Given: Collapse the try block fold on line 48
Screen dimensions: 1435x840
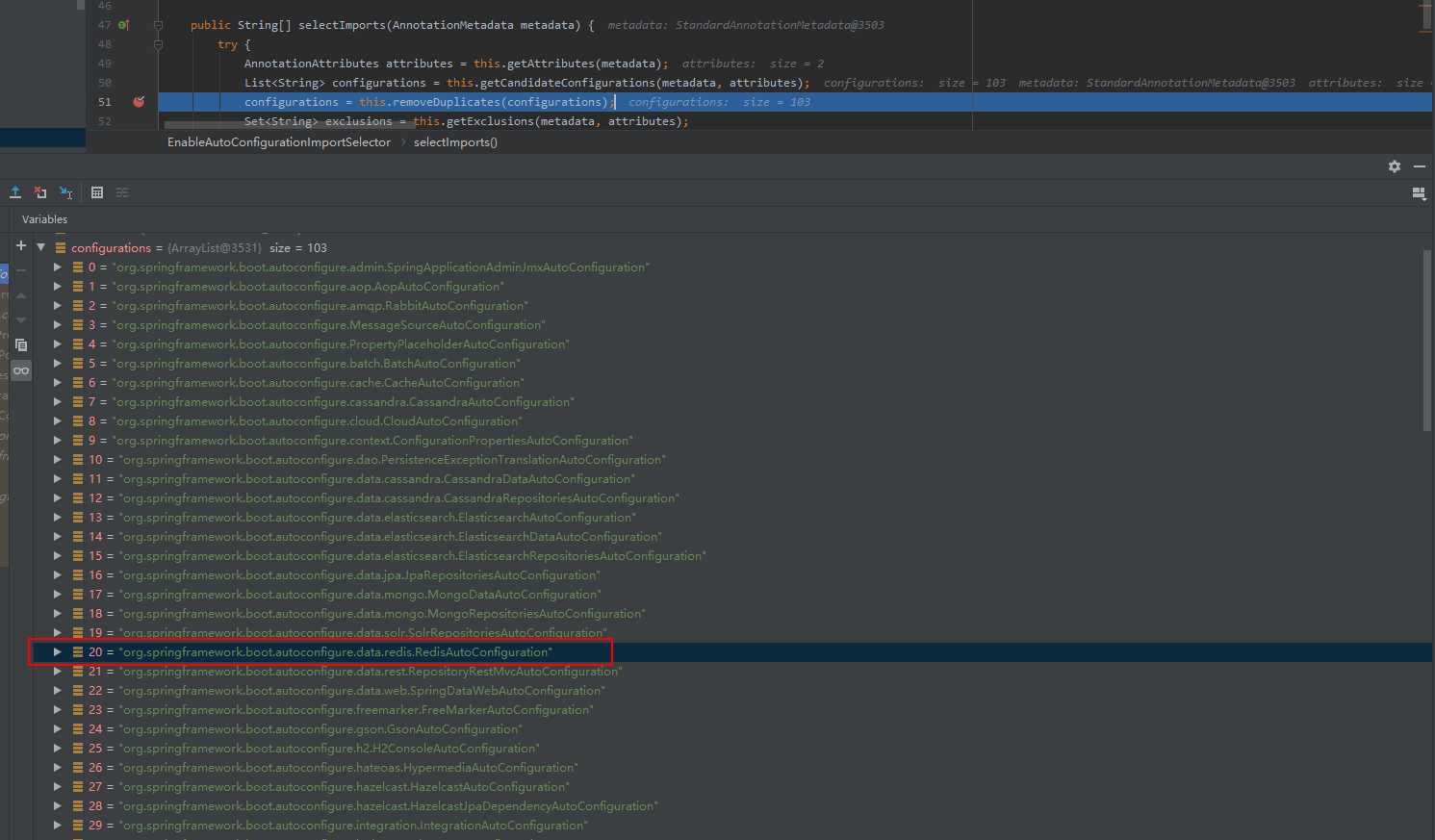Looking at the screenshot, I should [x=159, y=44].
